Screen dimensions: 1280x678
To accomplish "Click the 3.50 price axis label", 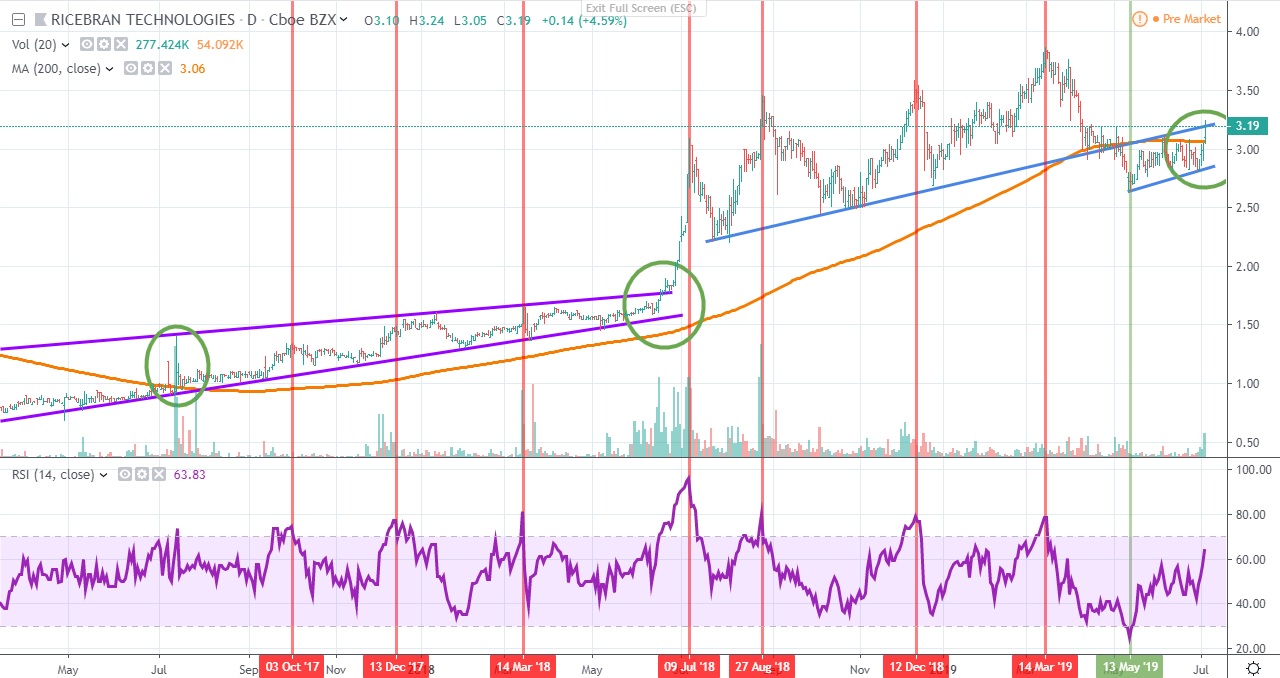I will tap(1250, 91).
